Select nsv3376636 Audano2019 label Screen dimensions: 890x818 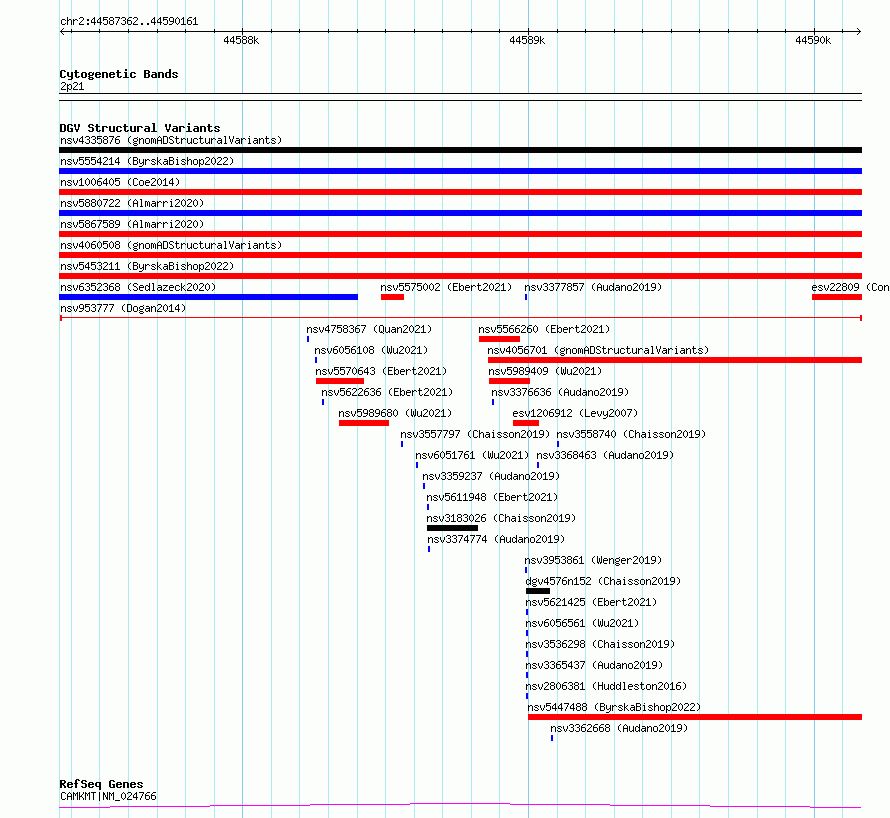pyautogui.click(x=560, y=392)
